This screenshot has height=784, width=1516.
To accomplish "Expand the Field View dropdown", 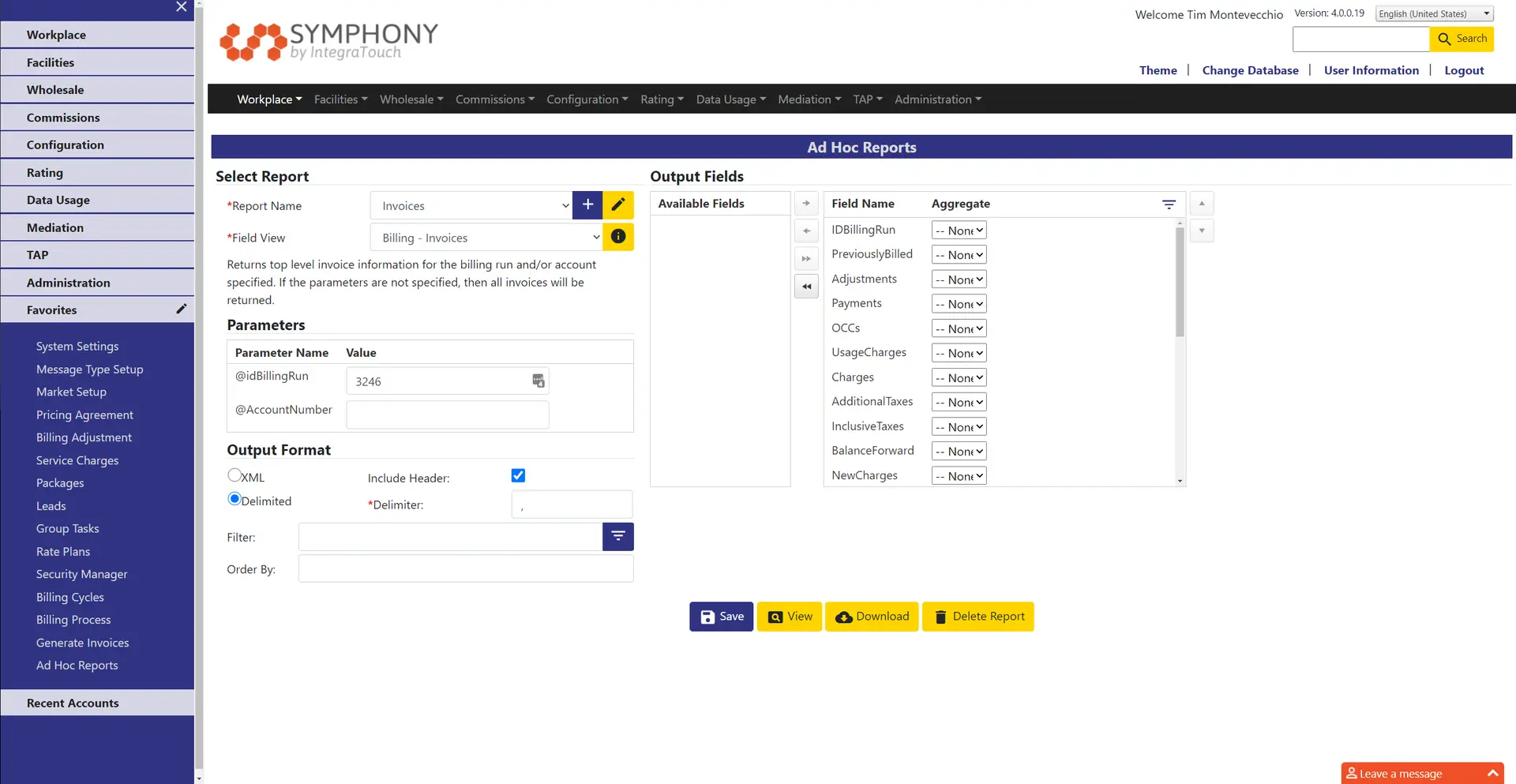I will coord(486,238).
